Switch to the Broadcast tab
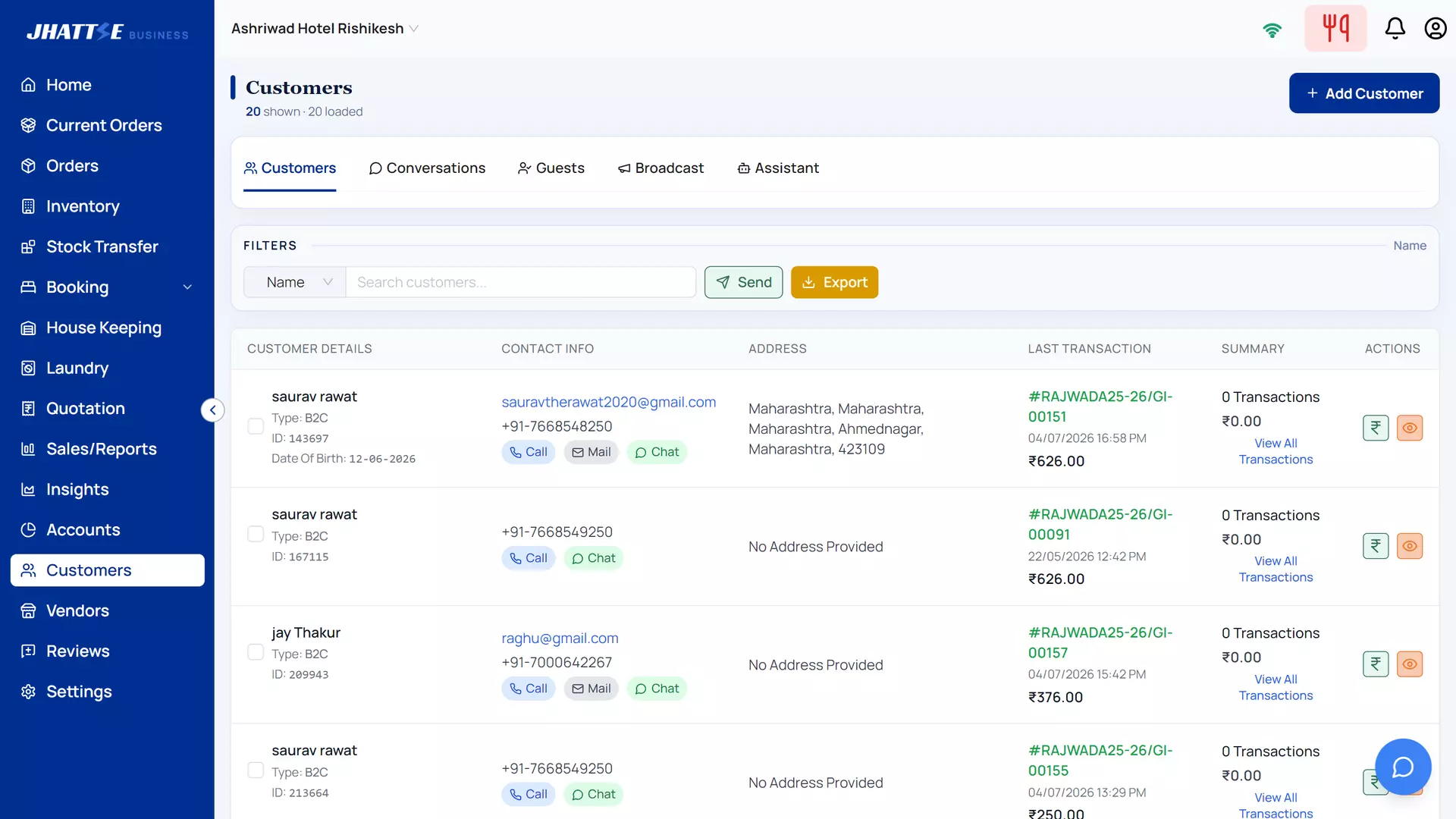 (x=661, y=168)
